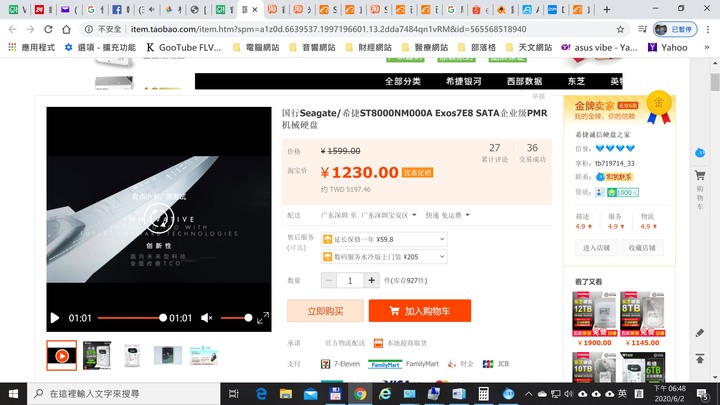Open the 電腦網站 bookmark folder
720x405 pixels.
(256, 47)
